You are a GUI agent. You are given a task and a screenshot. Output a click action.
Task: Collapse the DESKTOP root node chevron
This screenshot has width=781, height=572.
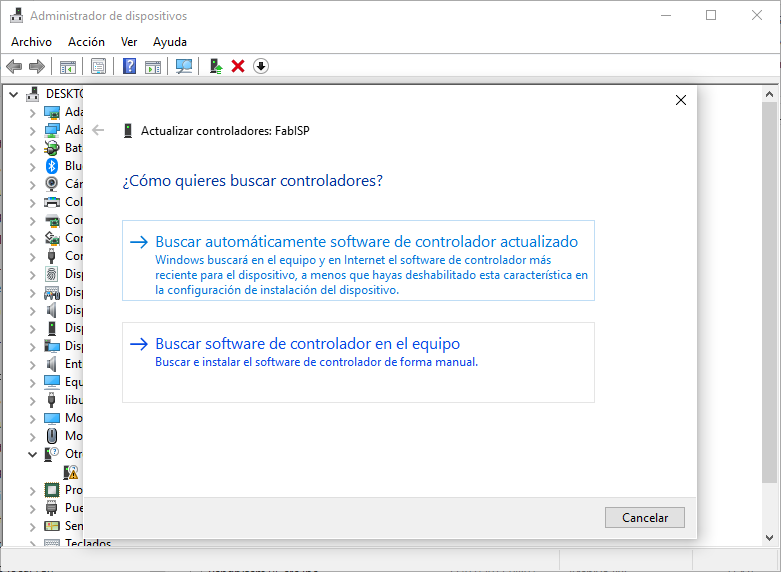point(13,94)
